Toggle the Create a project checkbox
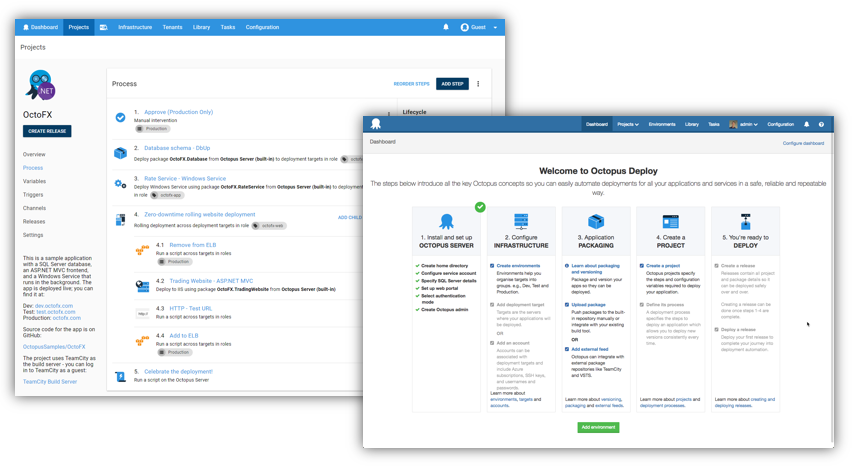859x467 pixels. click(642, 266)
